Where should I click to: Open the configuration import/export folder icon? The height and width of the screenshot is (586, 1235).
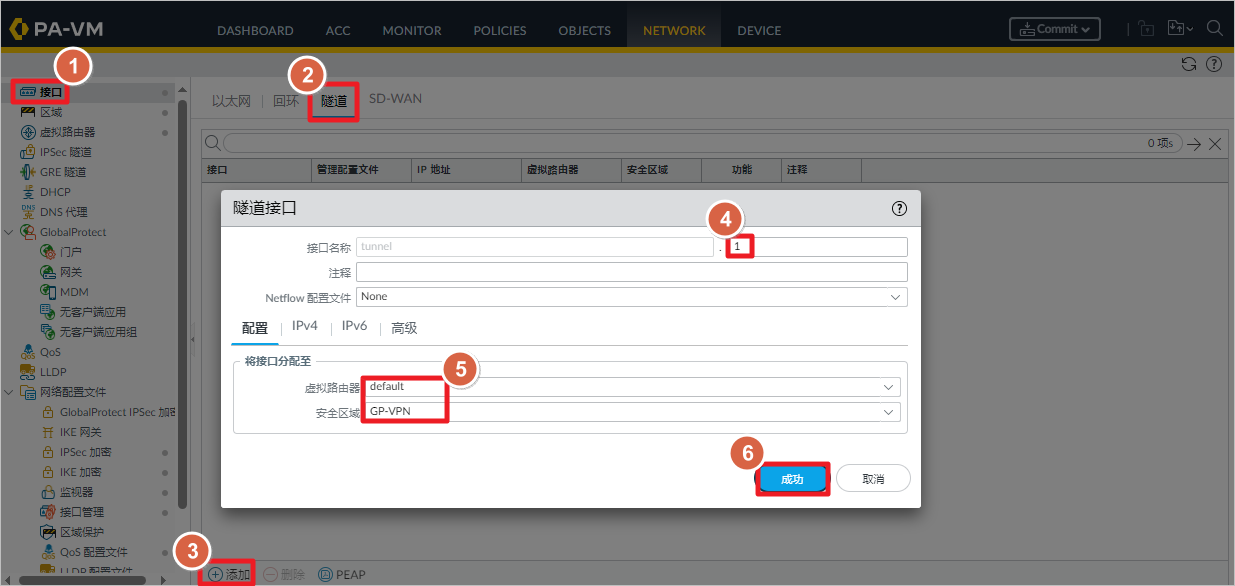pos(1180,29)
